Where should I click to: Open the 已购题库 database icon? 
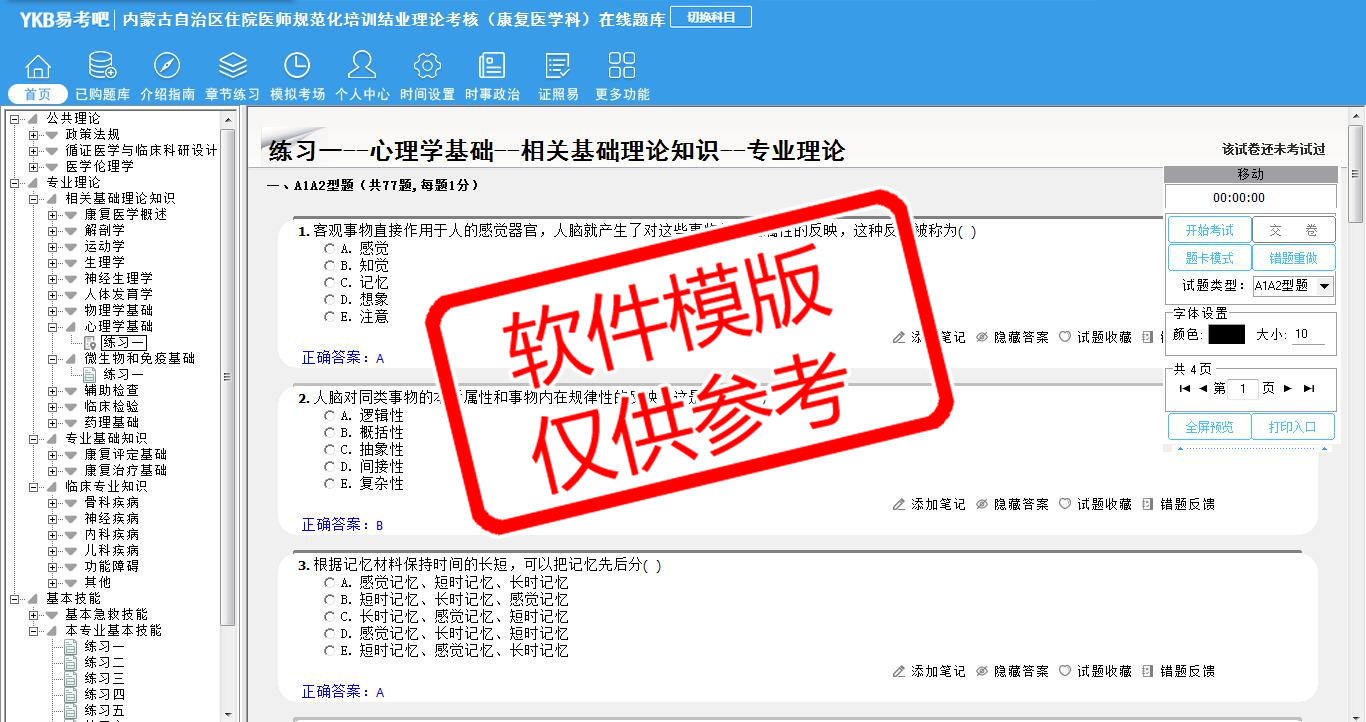tap(102, 66)
